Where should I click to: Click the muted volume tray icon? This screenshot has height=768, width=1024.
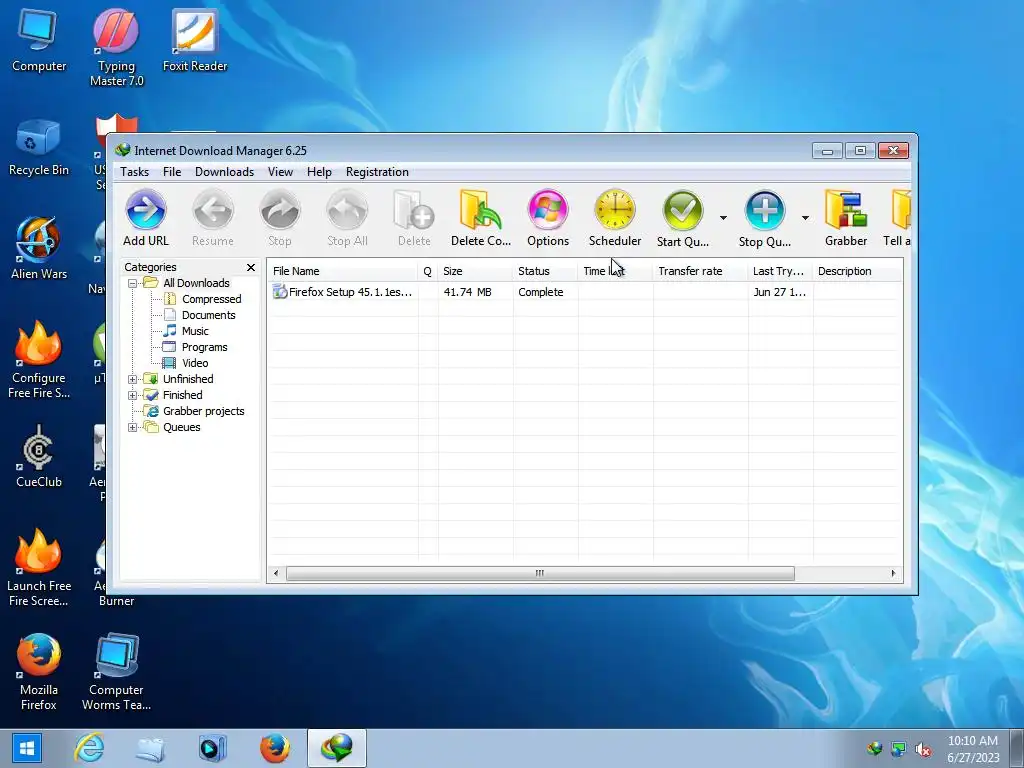[923, 750]
